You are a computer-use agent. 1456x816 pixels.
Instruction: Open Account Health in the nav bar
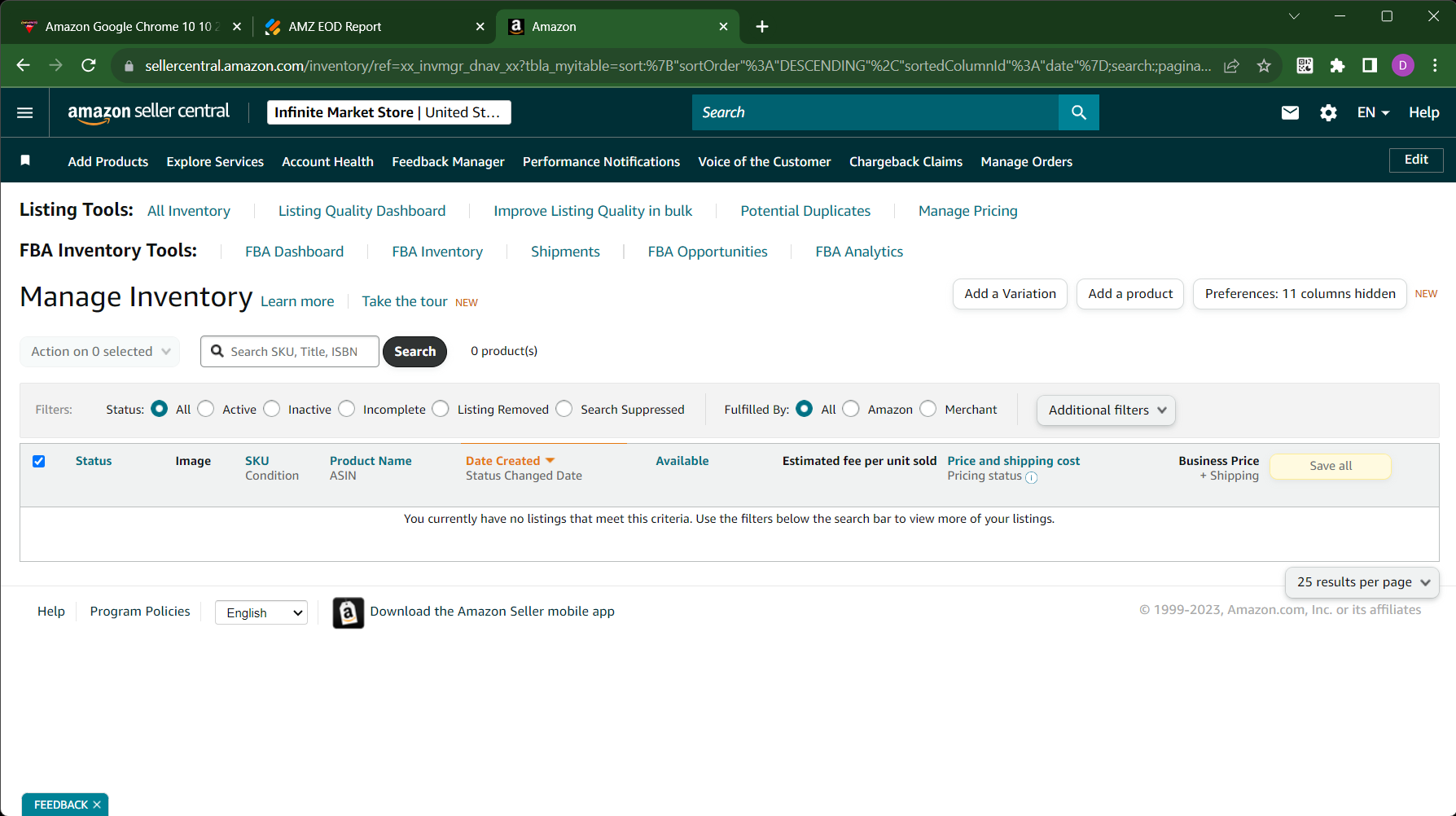coord(327,161)
